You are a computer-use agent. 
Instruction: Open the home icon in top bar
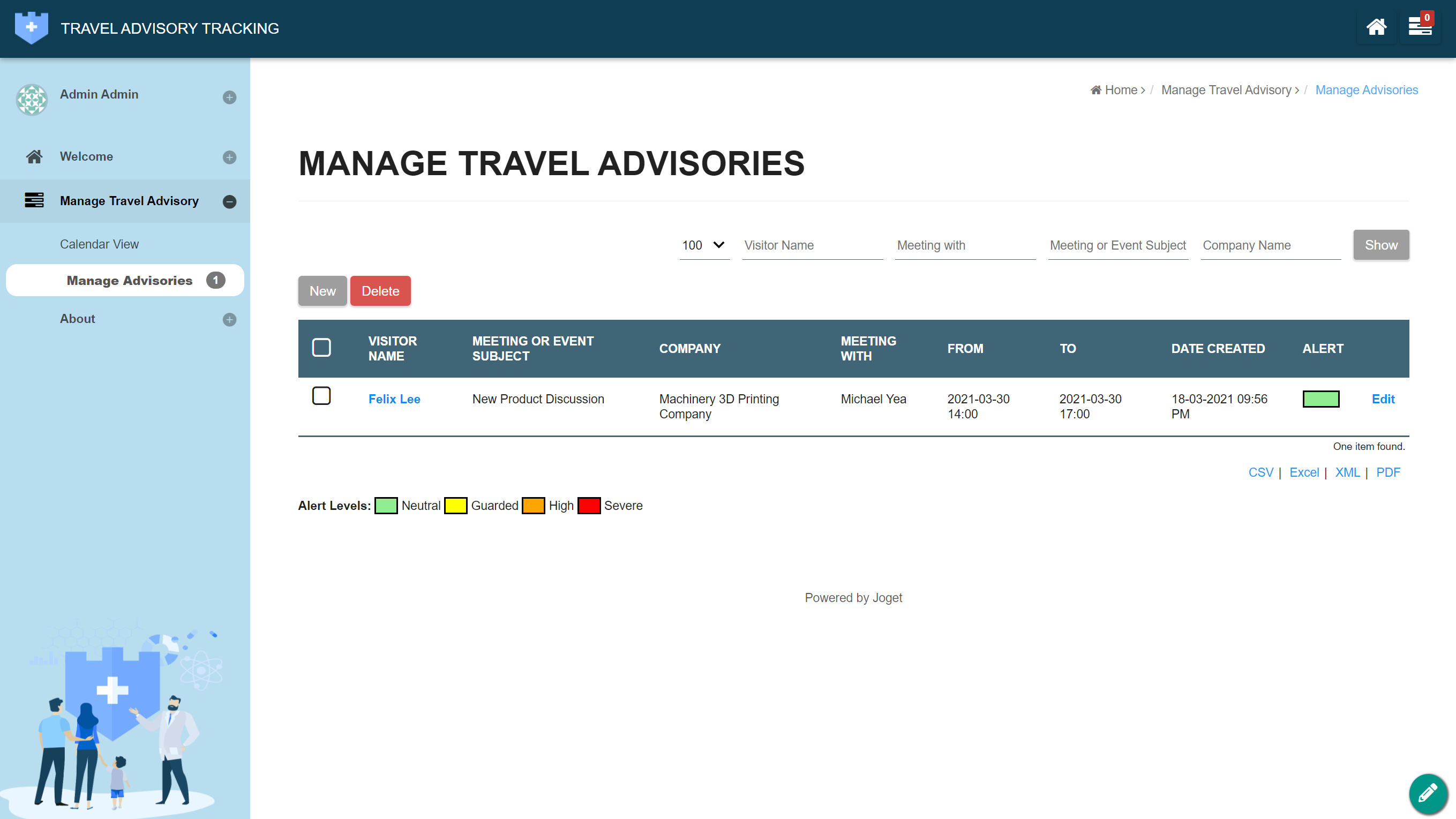point(1376,27)
